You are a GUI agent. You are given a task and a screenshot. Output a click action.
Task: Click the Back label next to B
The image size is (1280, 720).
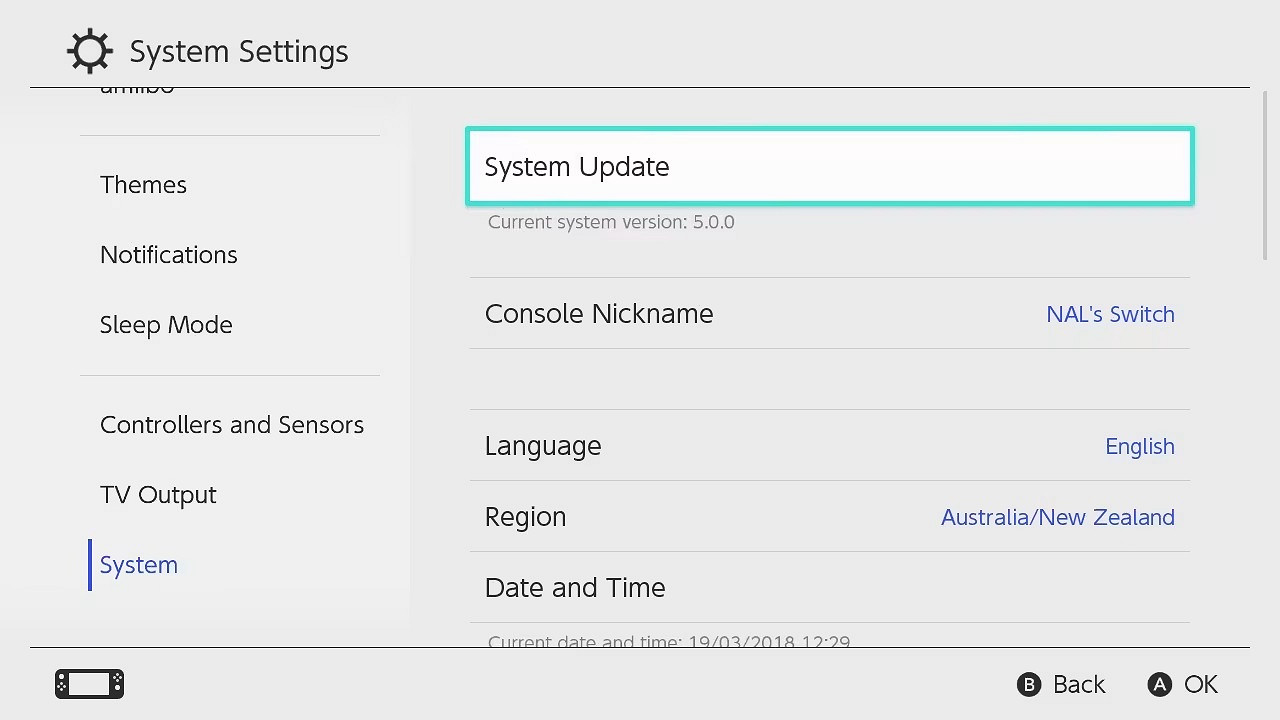(x=1079, y=684)
